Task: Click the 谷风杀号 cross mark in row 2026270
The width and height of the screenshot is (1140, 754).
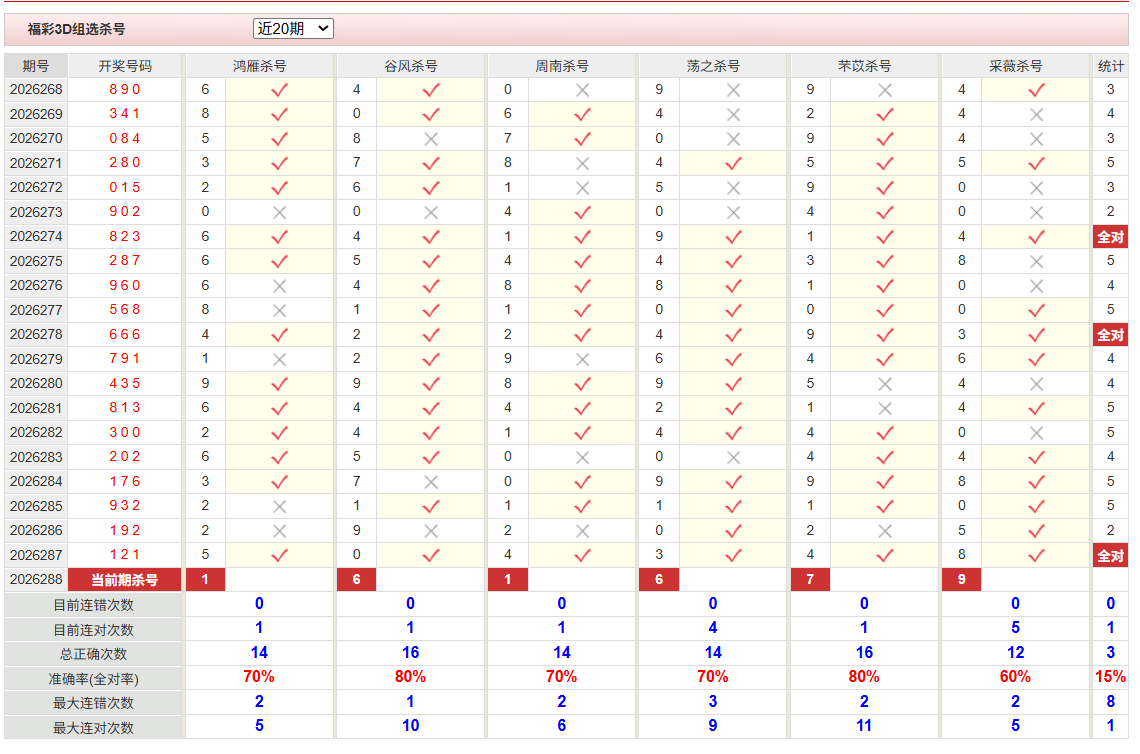Action: (430, 139)
